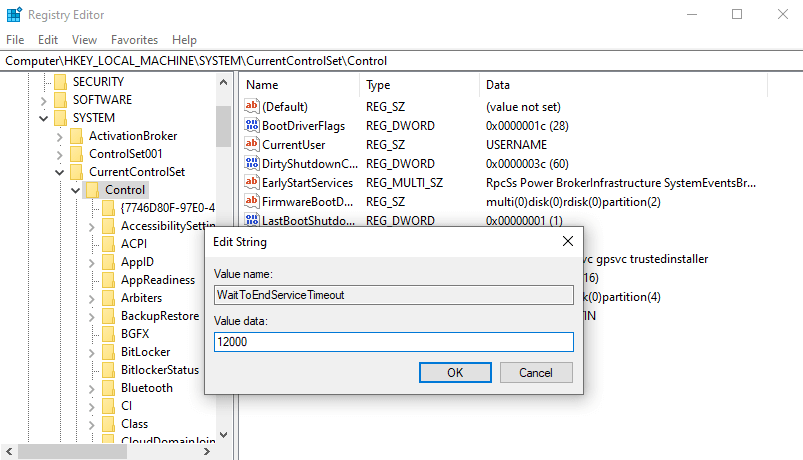Viewport: 803px width, 460px height.
Task: Click the (Default) string value icon
Action: coord(251,106)
